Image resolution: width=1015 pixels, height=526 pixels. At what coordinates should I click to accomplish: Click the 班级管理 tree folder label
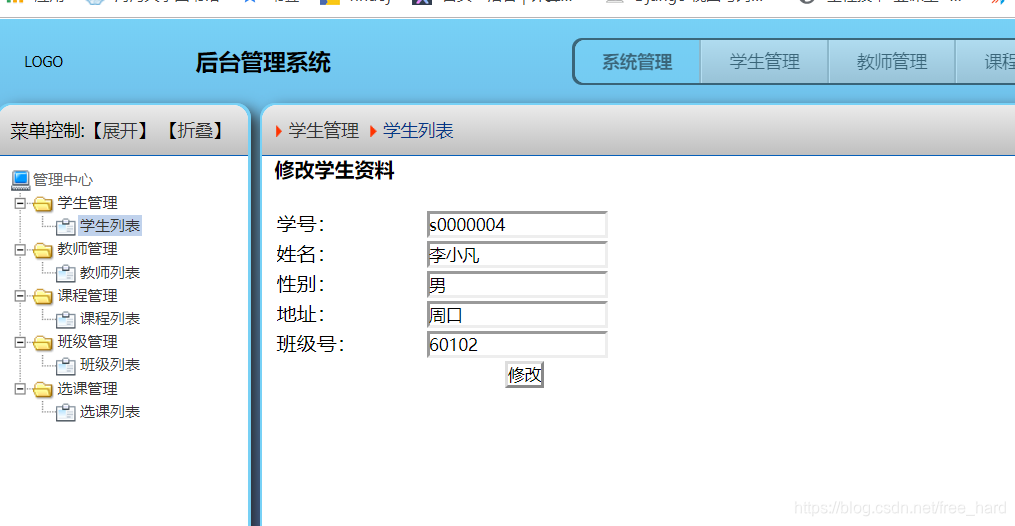(x=87, y=342)
